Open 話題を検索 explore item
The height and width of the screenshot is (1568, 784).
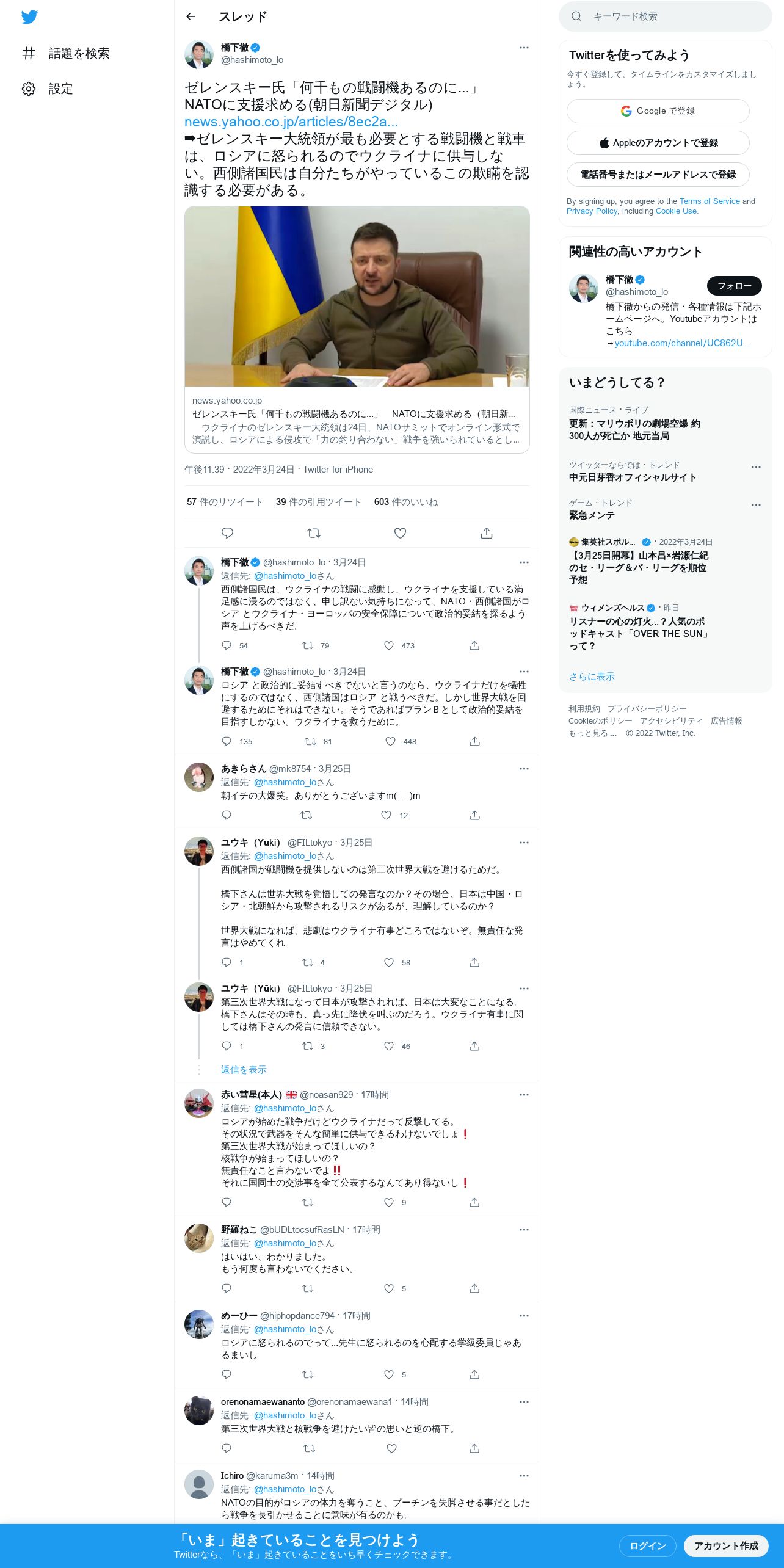(66, 54)
